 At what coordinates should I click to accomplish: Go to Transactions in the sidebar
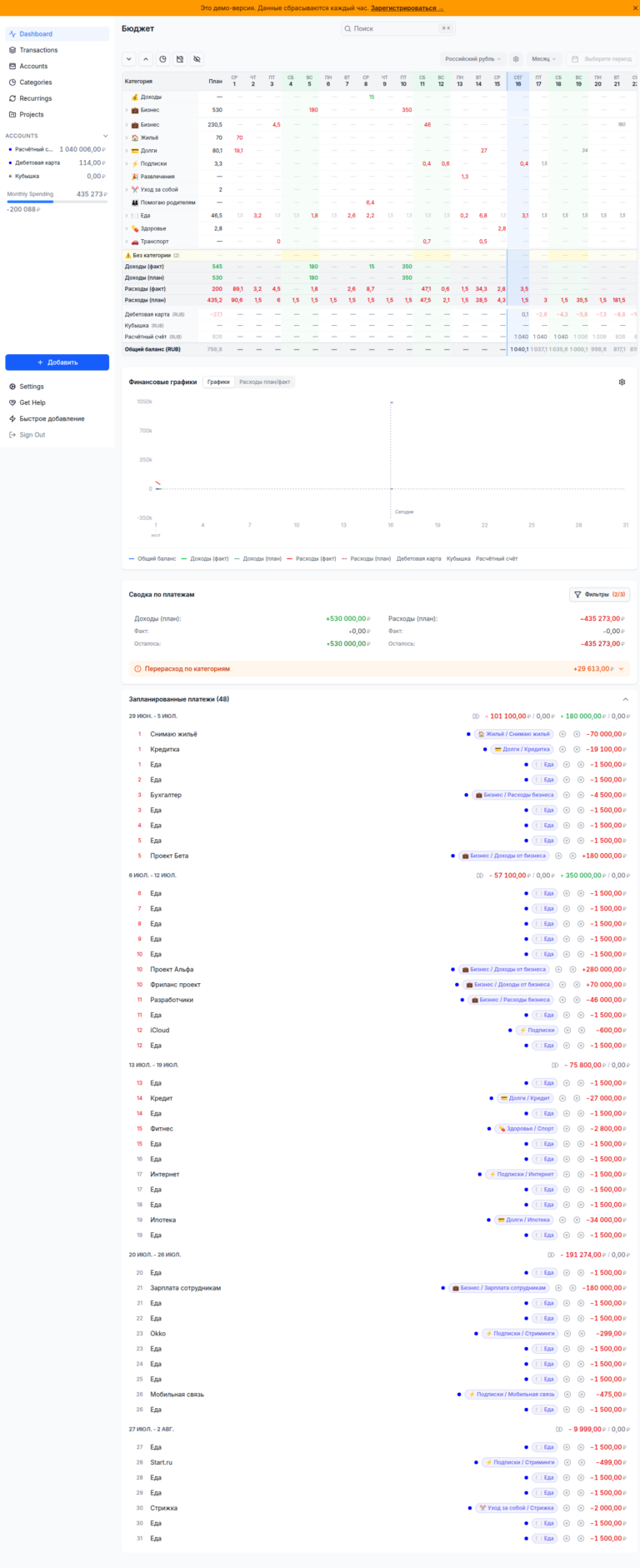pos(57,50)
